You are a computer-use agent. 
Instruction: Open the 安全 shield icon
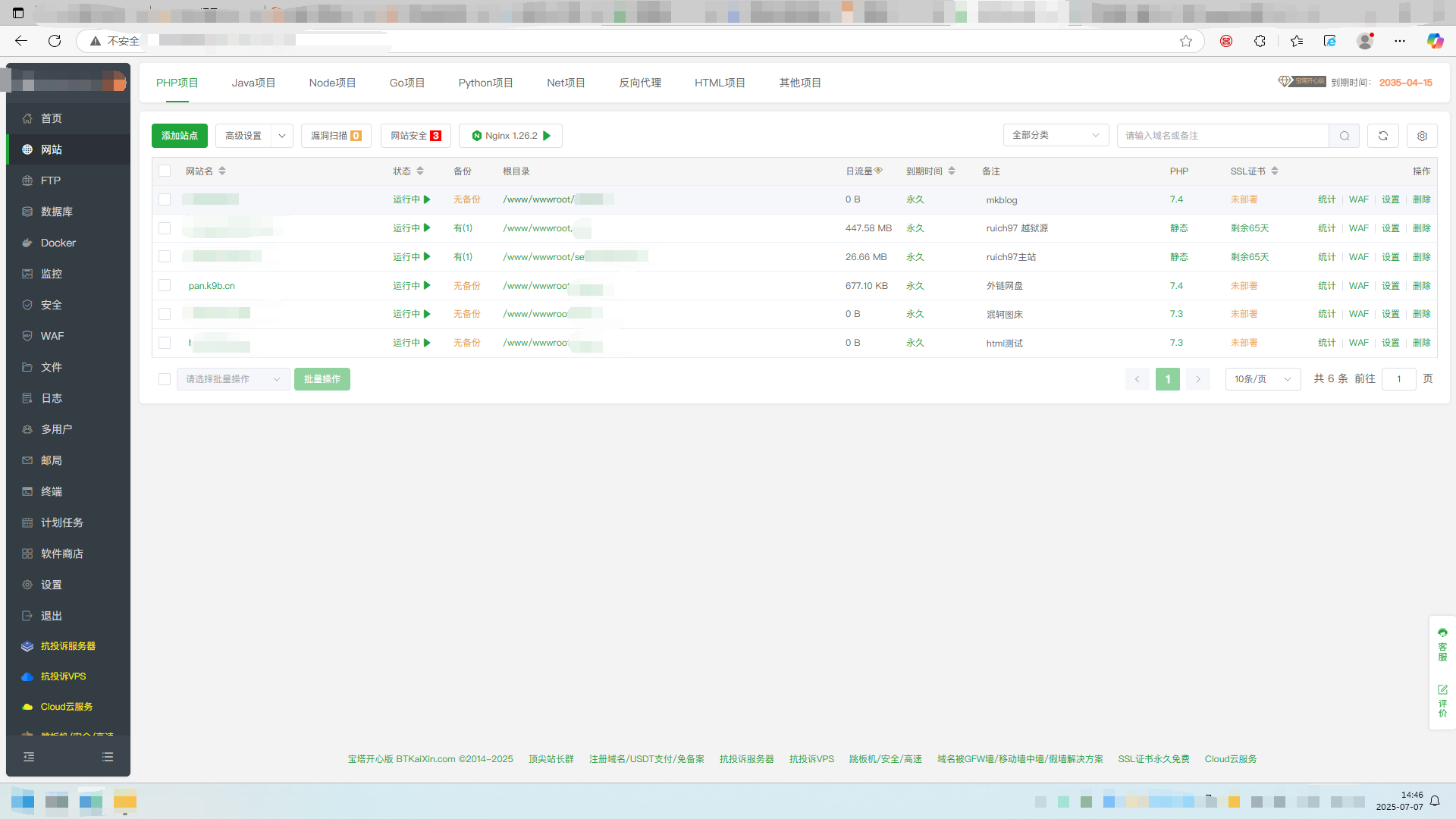click(27, 305)
